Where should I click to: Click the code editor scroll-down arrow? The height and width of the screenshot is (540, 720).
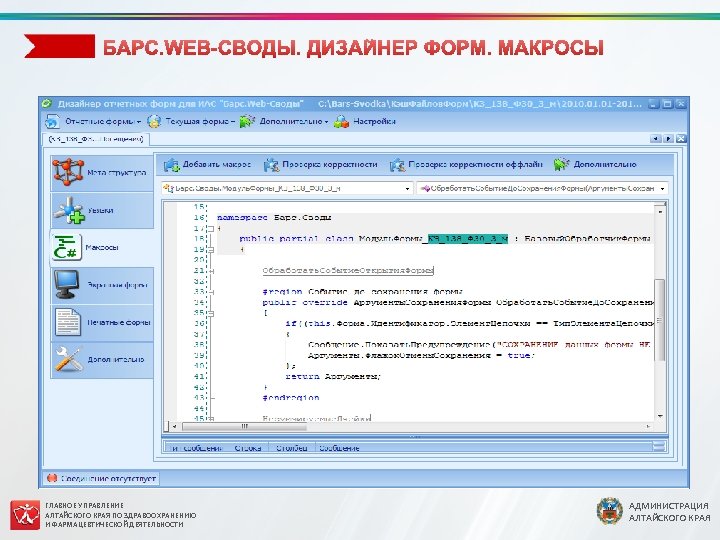point(660,416)
